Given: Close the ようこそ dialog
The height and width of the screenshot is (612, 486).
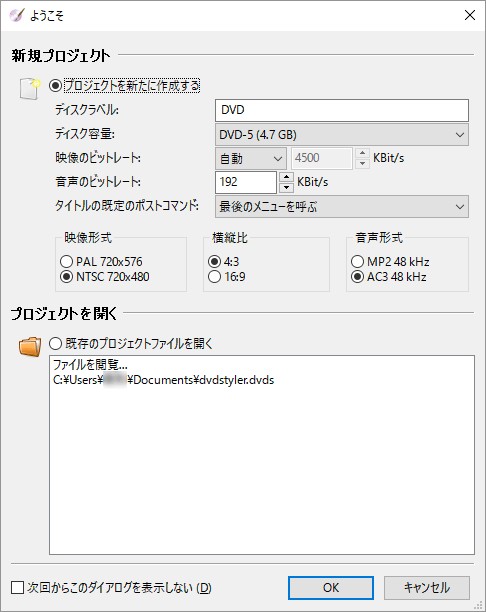Looking at the screenshot, I should click(x=470, y=15).
